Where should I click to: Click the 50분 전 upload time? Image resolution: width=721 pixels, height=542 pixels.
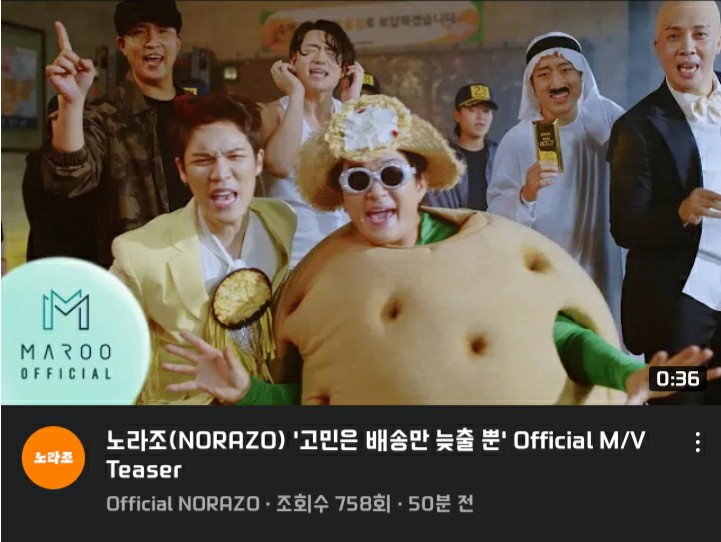(x=441, y=504)
